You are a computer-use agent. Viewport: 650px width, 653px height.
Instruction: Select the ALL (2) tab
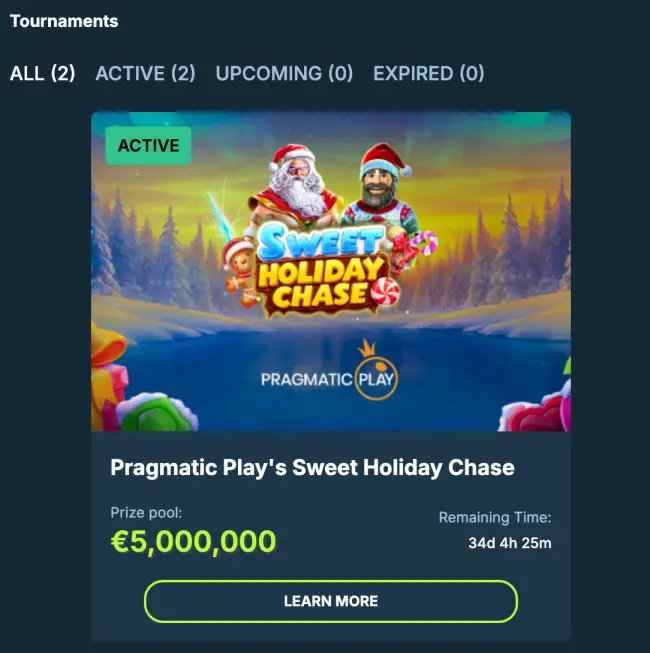coord(43,73)
